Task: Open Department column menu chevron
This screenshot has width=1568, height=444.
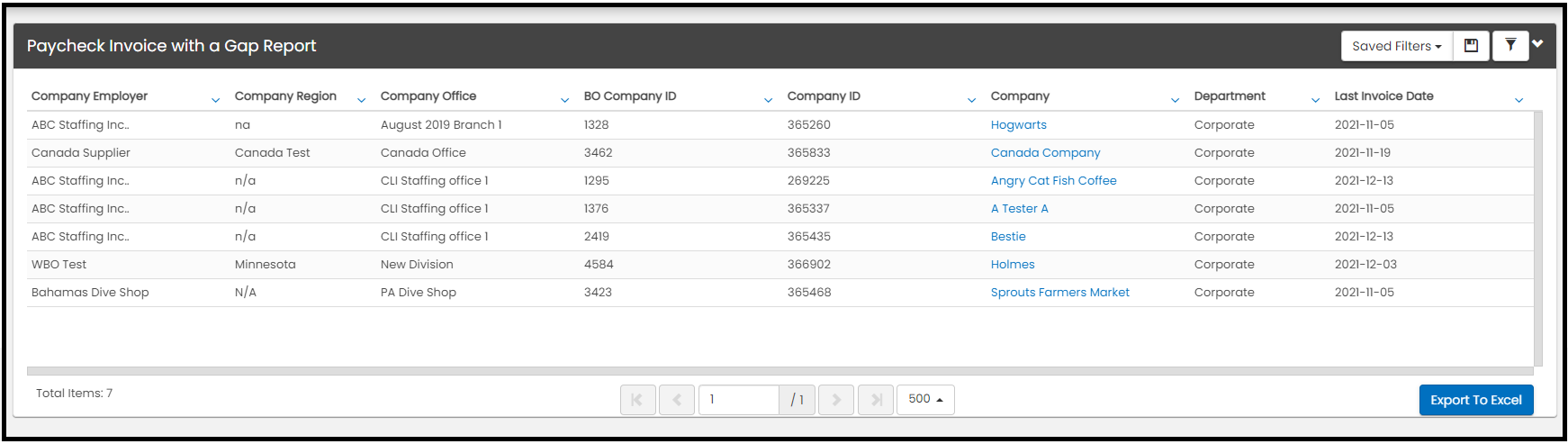Action: tap(1315, 100)
